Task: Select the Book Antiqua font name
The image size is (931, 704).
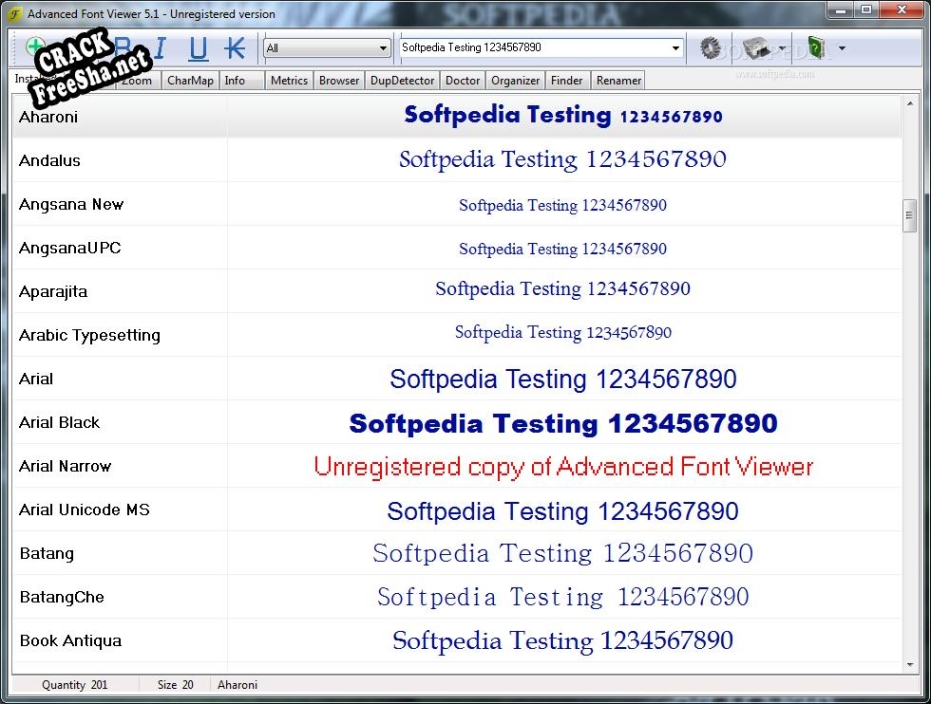Action: [x=70, y=641]
